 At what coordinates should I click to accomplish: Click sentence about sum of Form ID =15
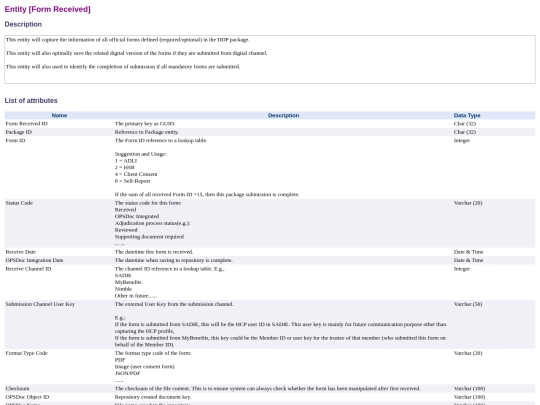coord(207,195)
